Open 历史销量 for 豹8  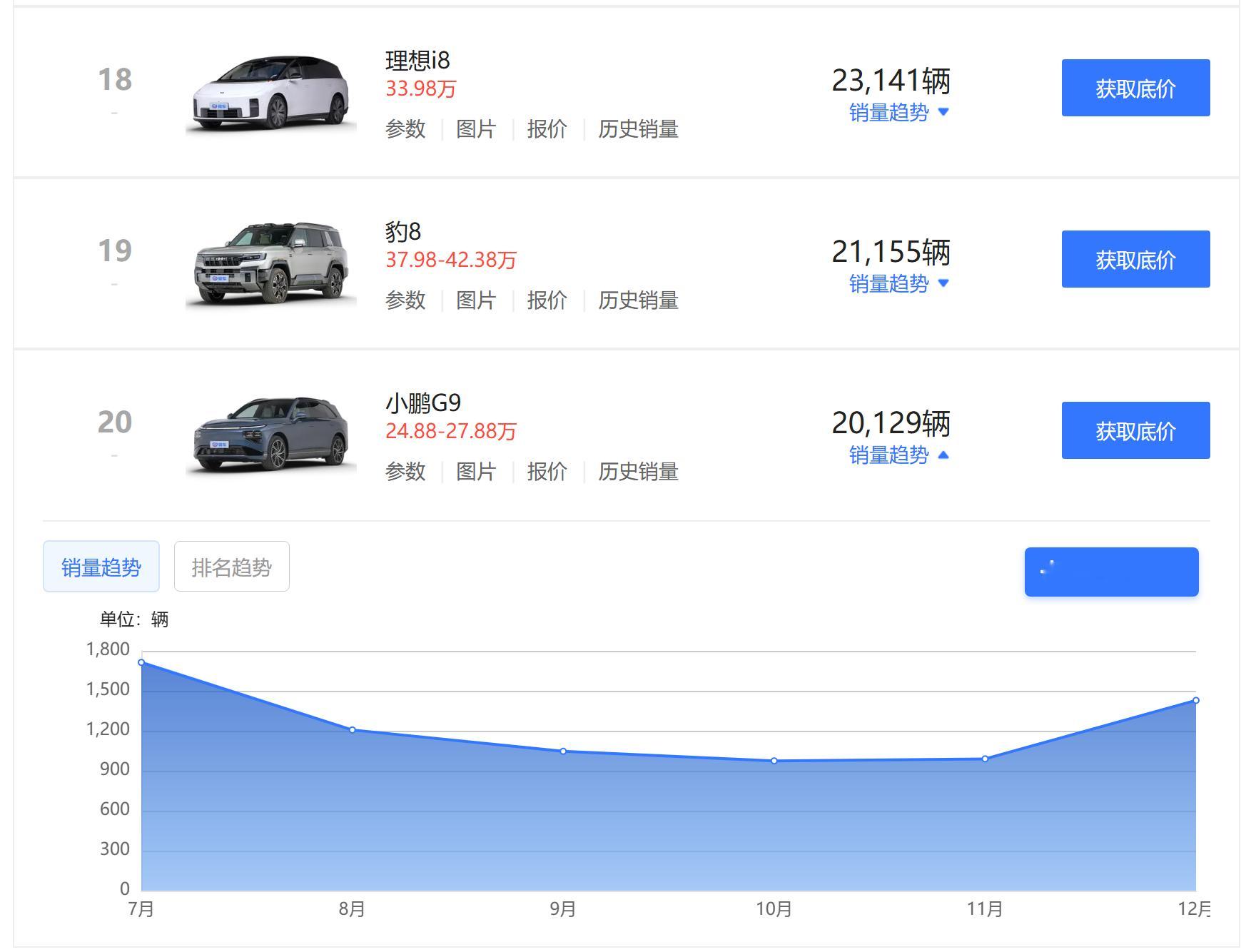pos(638,300)
